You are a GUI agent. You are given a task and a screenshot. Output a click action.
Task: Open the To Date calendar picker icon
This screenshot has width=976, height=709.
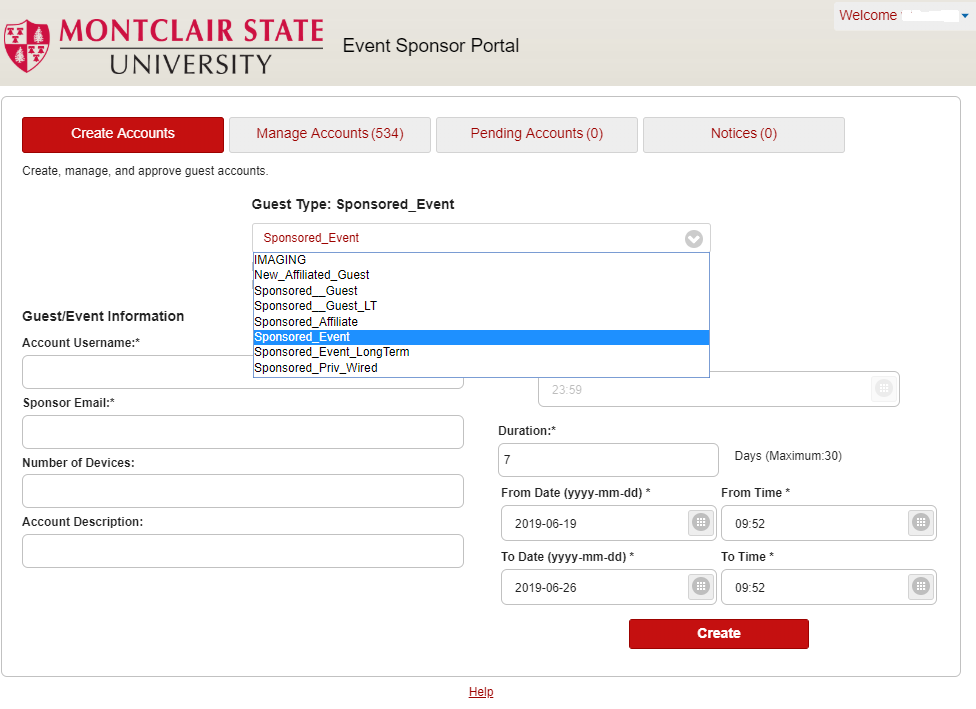tap(700, 587)
